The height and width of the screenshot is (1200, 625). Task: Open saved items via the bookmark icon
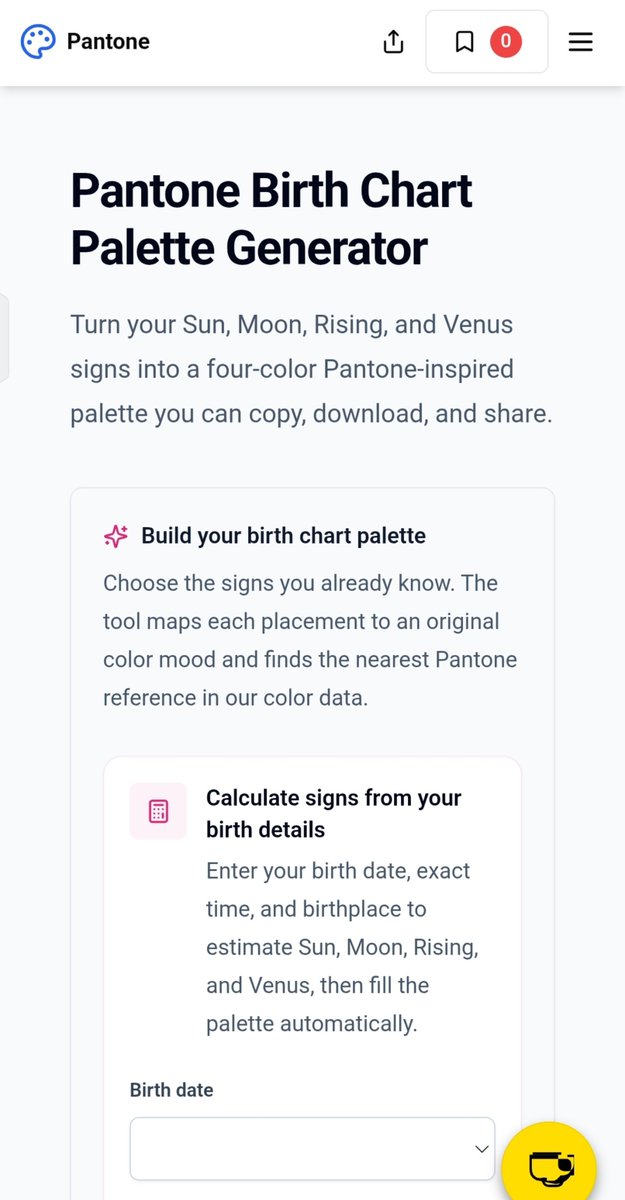pyautogui.click(x=464, y=42)
